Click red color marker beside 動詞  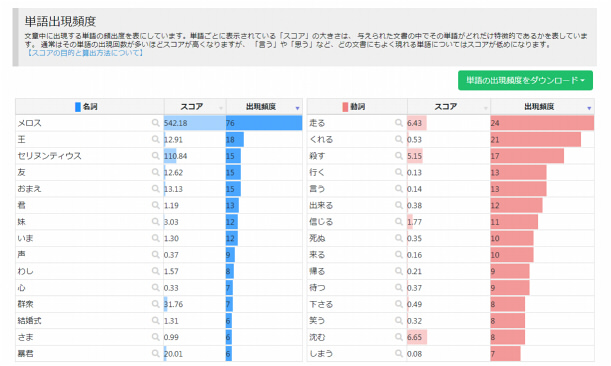[x=345, y=106]
